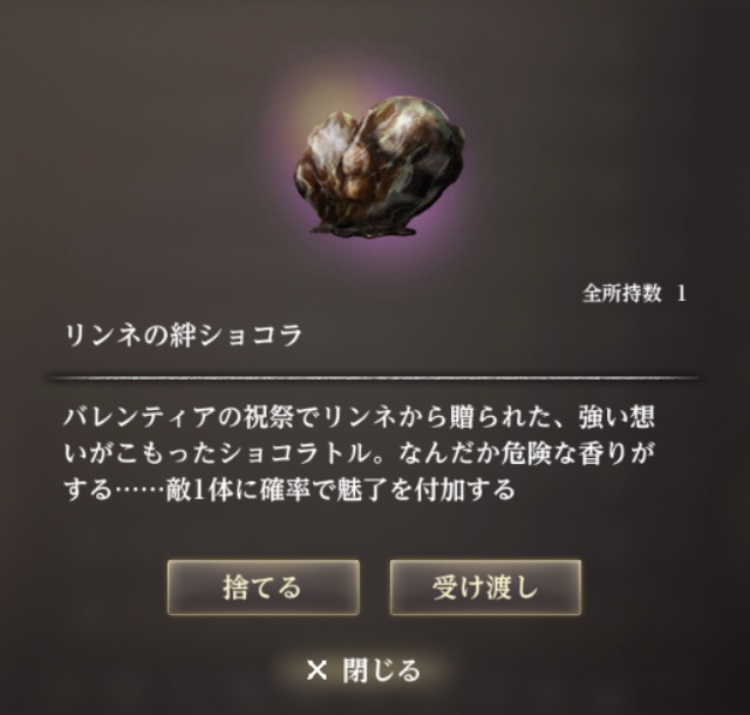Screen dimensions: 750x715
Task: Click the owned count number 1
Action: point(681,293)
